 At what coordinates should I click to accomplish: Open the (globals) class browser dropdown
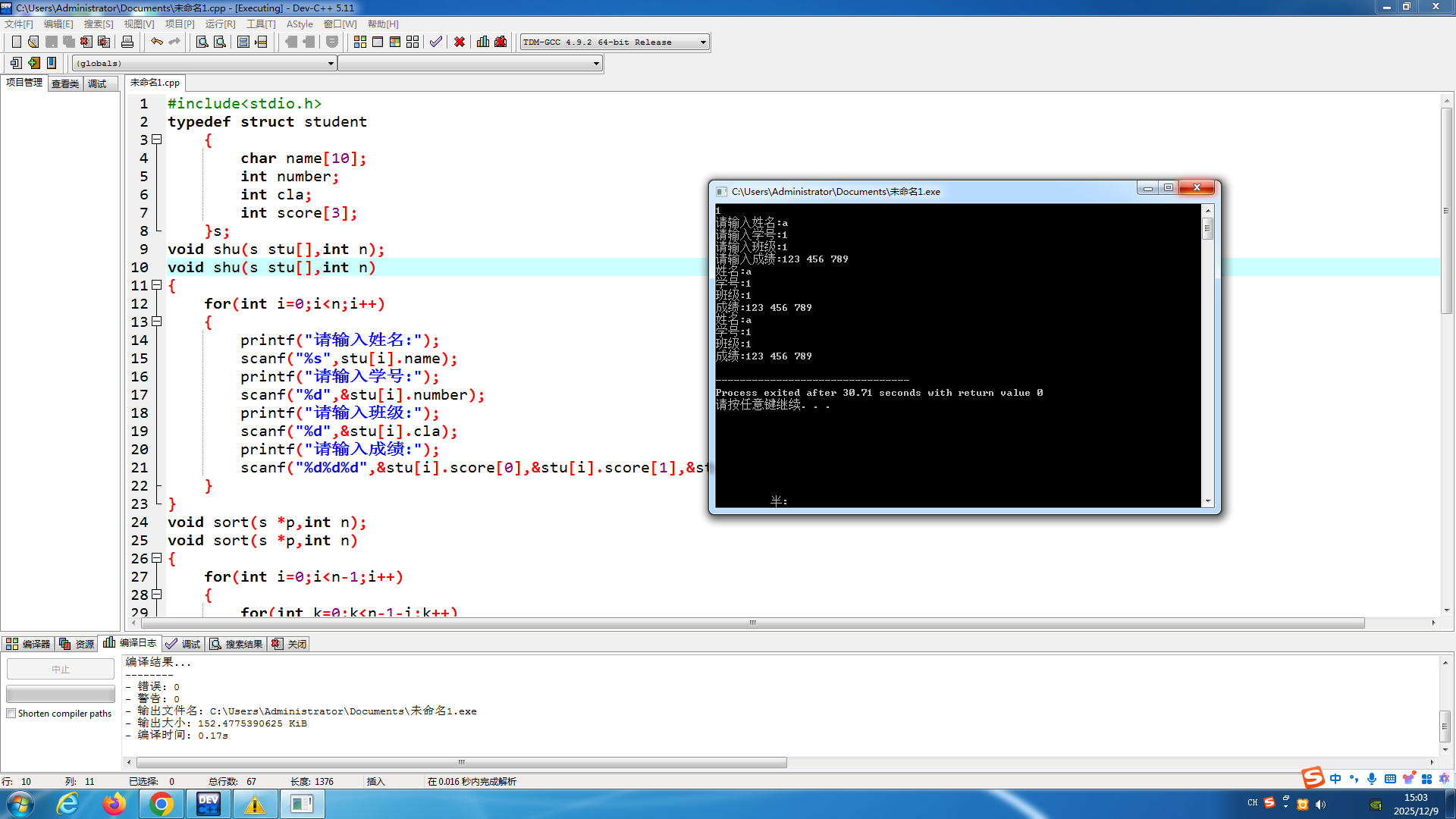click(329, 63)
